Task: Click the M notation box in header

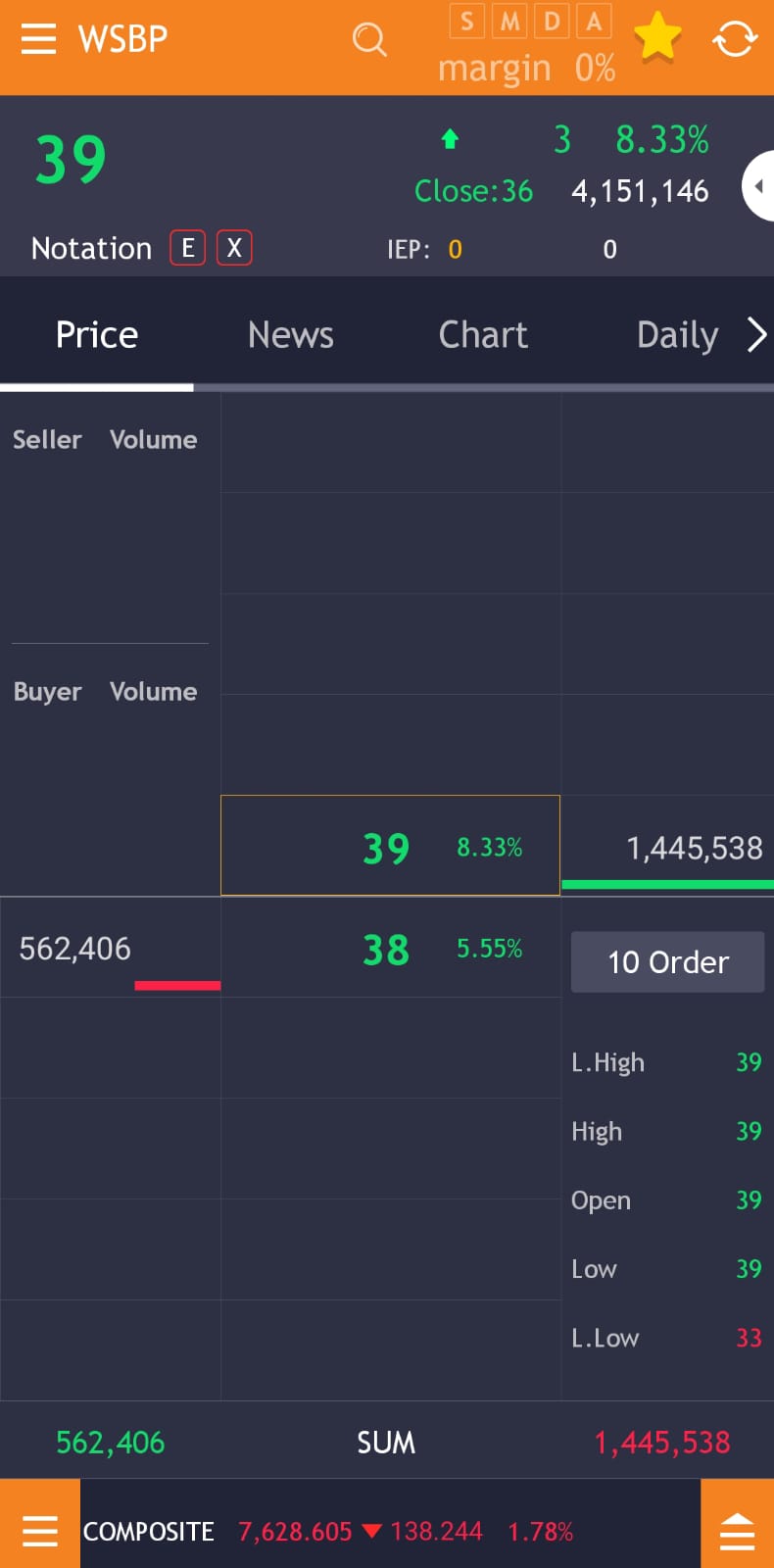Action: click(509, 21)
